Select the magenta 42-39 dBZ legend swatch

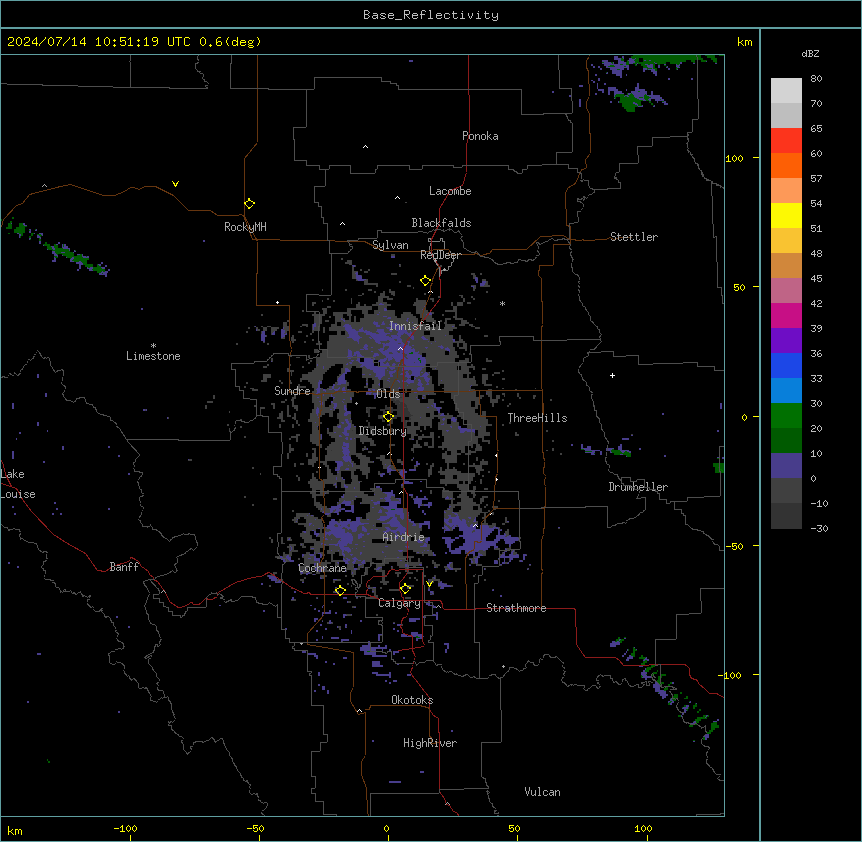point(786,315)
